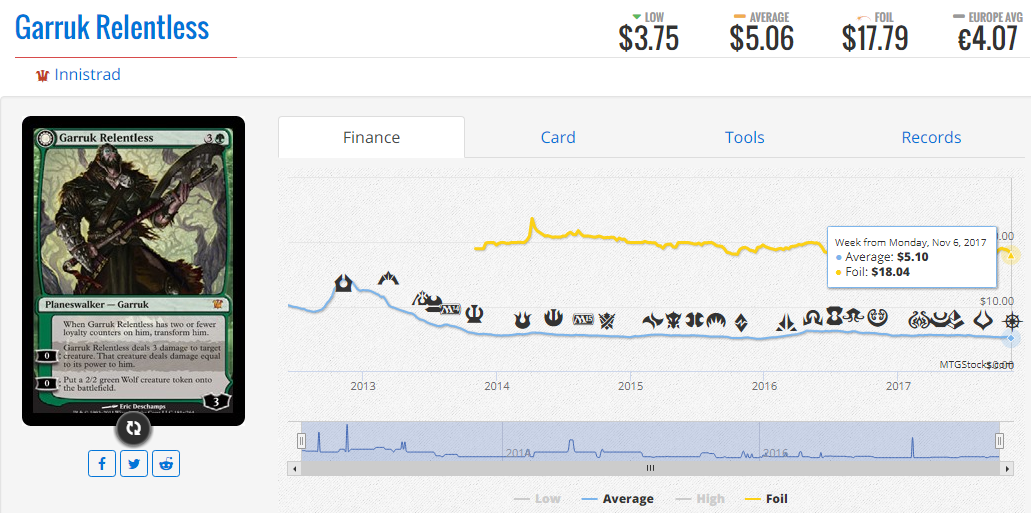The width and height of the screenshot is (1031, 513).
Task: Click the Amonkhet pyramid set marker
Action: (955, 320)
